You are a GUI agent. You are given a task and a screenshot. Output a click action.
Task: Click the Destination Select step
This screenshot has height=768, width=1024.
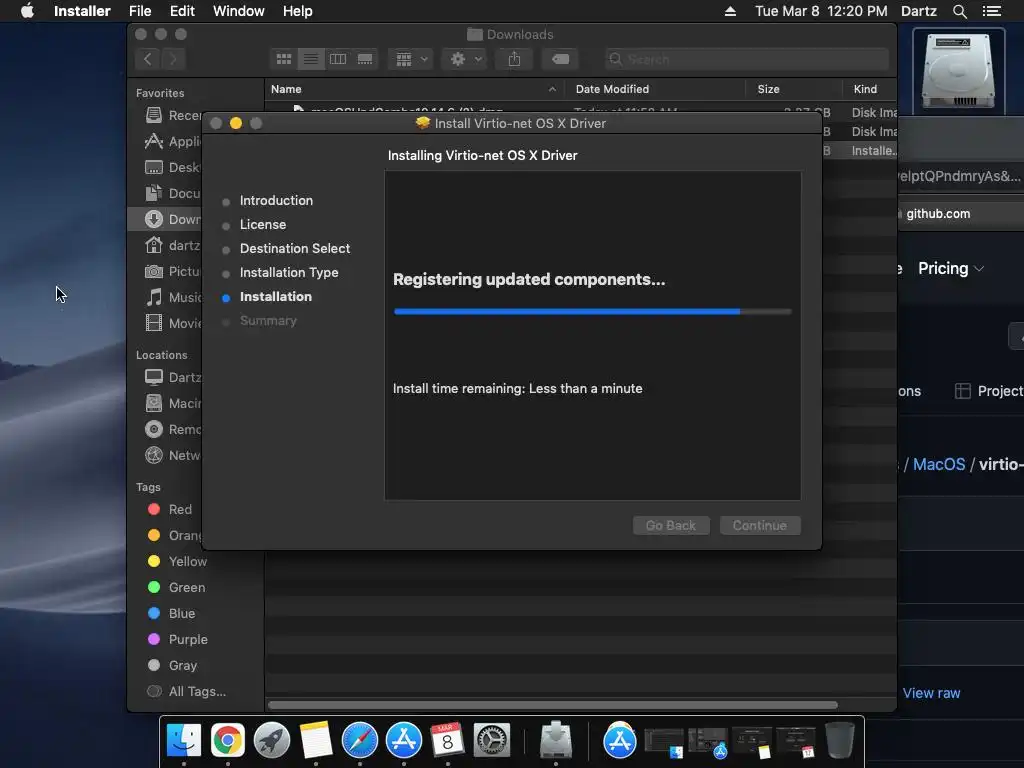click(x=295, y=249)
